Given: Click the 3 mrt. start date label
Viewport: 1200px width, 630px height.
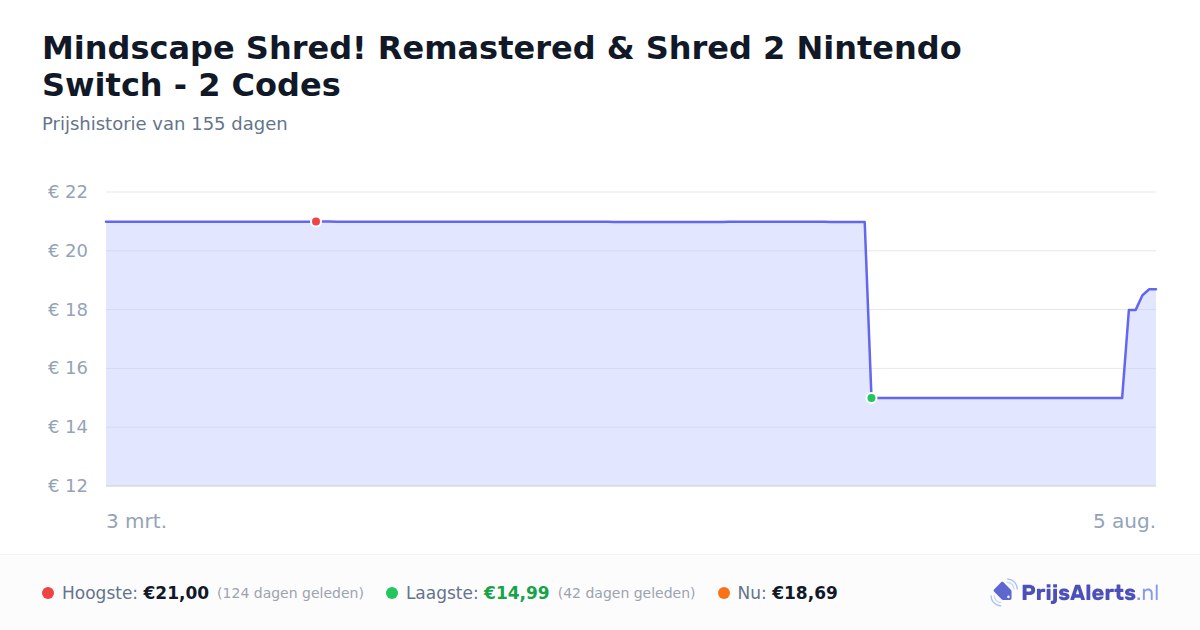Looking at the screenshot, I should 137,521.
